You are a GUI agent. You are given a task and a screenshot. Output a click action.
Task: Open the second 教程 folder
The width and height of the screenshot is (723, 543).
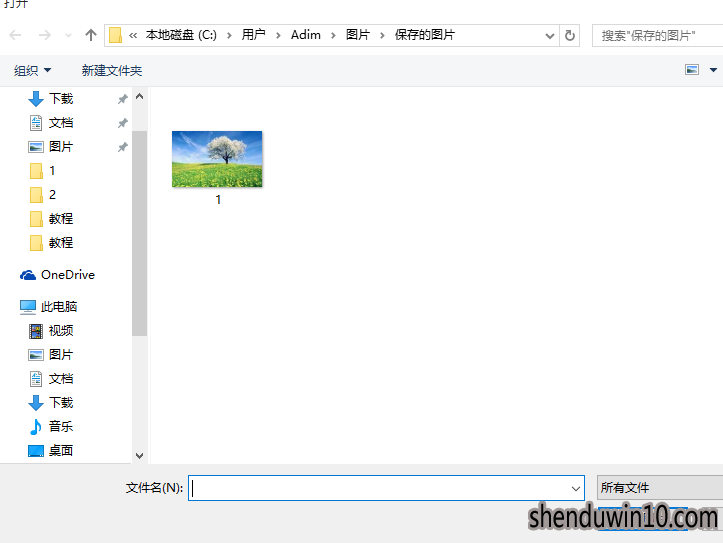click(x=51, y=242)
